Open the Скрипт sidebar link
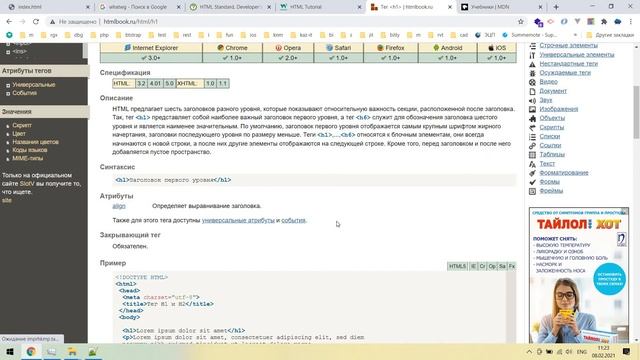 [x=22, y=126]
